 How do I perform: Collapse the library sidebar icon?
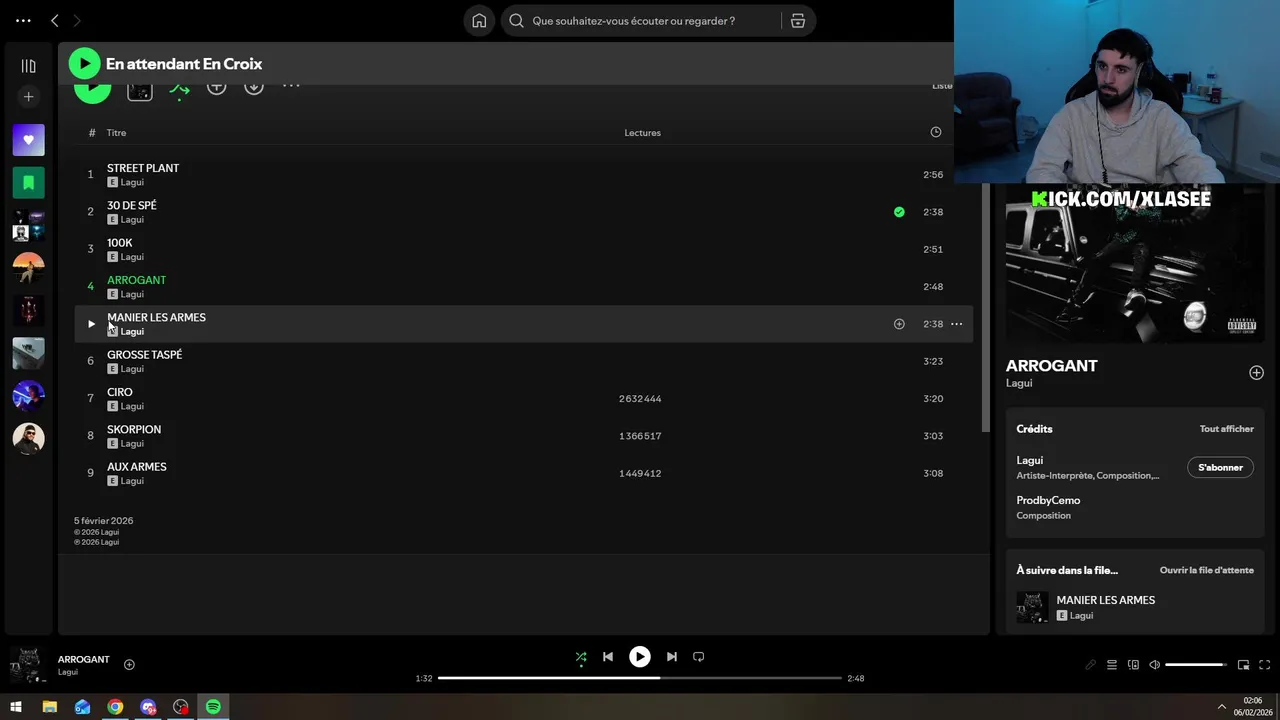pyautogui.click(x=28, y=66)
